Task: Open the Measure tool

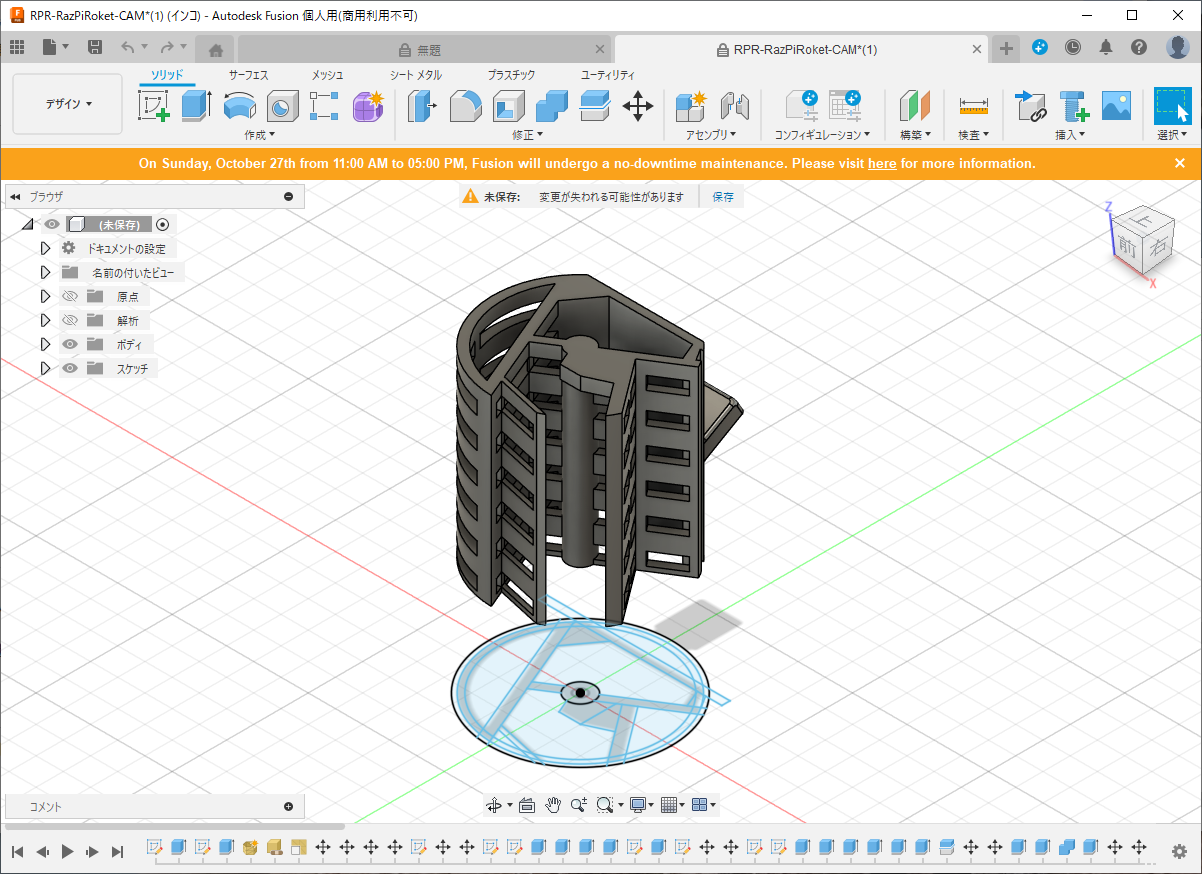Action: pyautogui.click(x=972, y=105)
